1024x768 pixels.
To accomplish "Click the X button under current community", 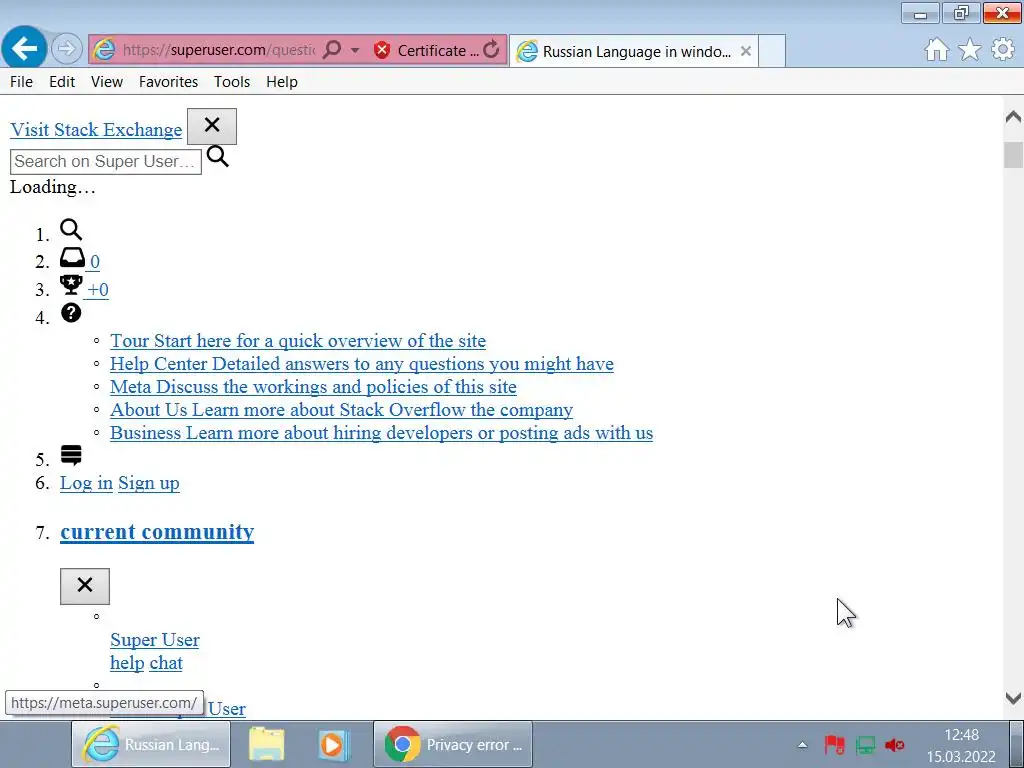I will click(85, 586).
